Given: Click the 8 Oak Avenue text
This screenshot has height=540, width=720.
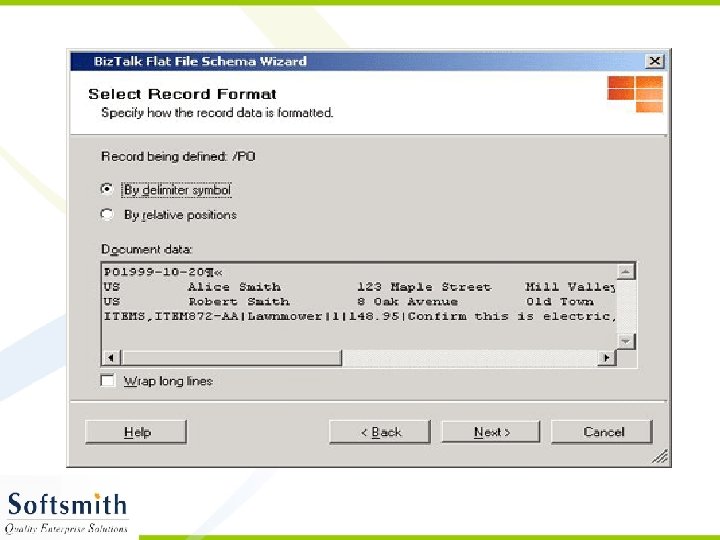Looking at the screenshot, I should pos(407,302).
